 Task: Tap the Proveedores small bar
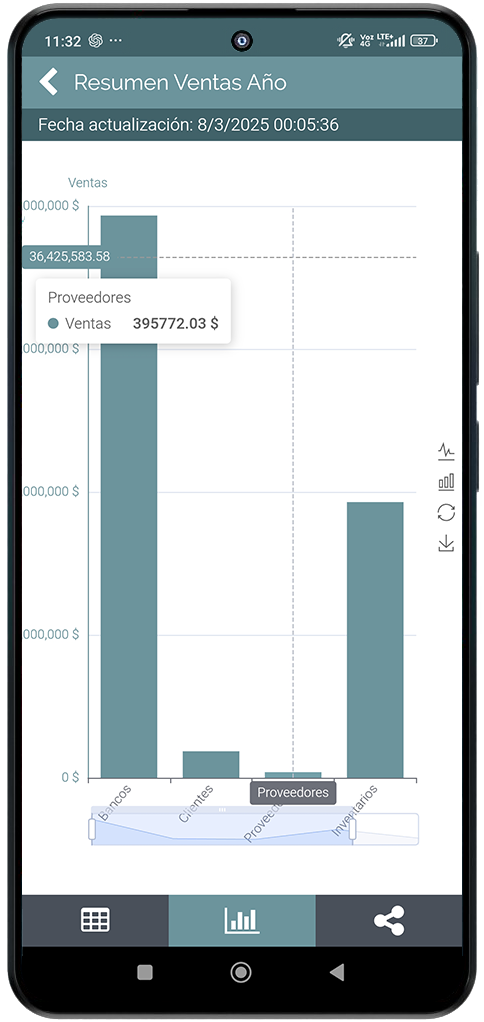293,775
